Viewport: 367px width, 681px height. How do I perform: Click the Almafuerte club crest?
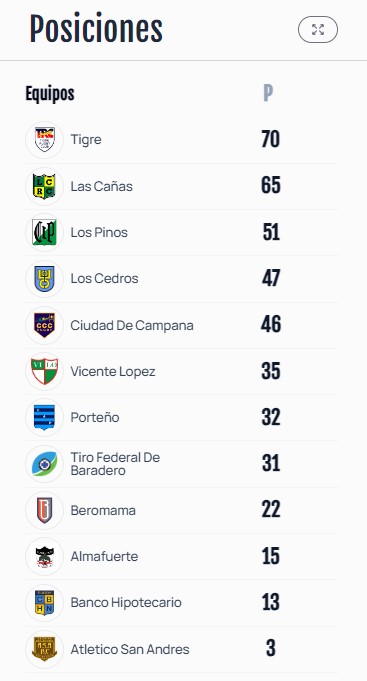coord(44,557)
